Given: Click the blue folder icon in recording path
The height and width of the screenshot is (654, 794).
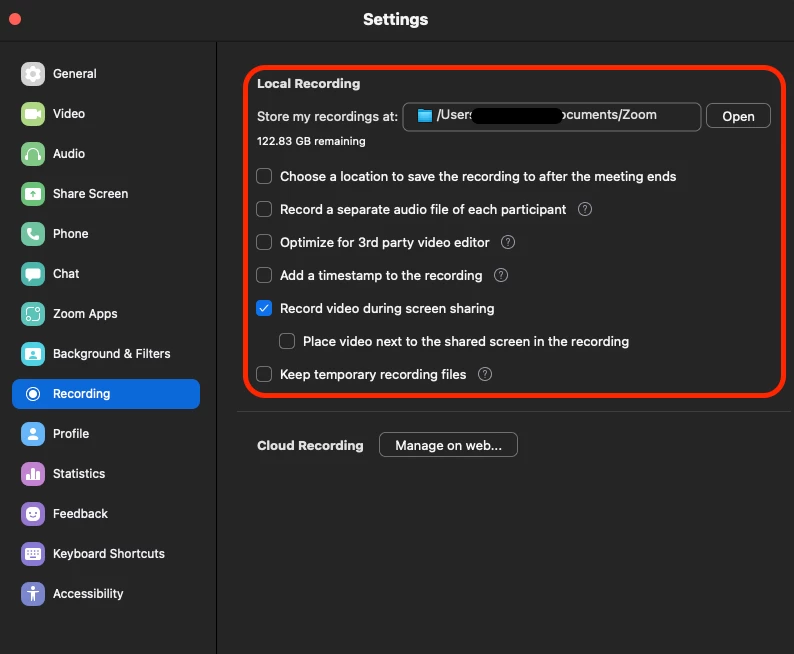Looking at the screenshot, I should 424,115.
